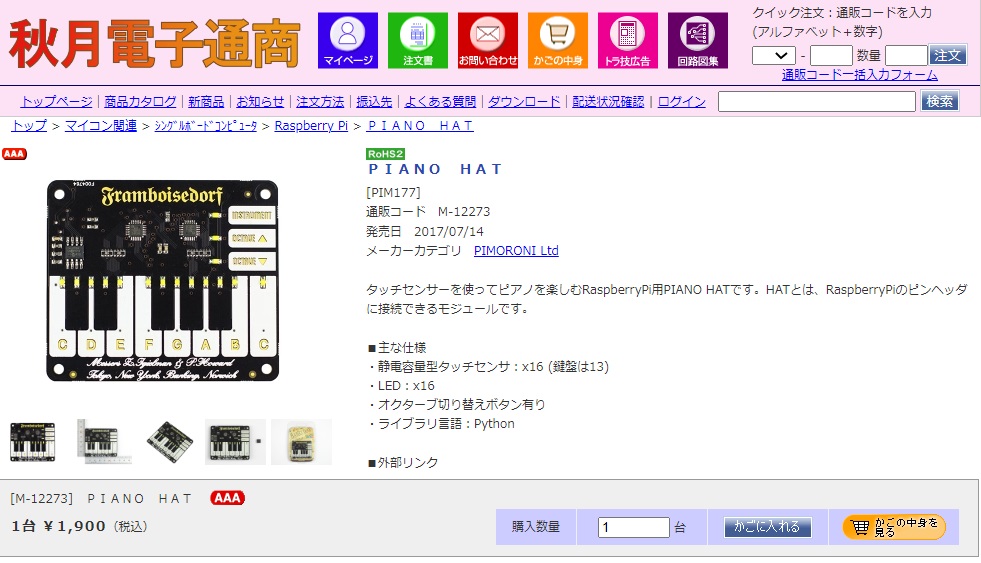Click the PIMORONI Ltd maker link

click(x=516, y=250)
